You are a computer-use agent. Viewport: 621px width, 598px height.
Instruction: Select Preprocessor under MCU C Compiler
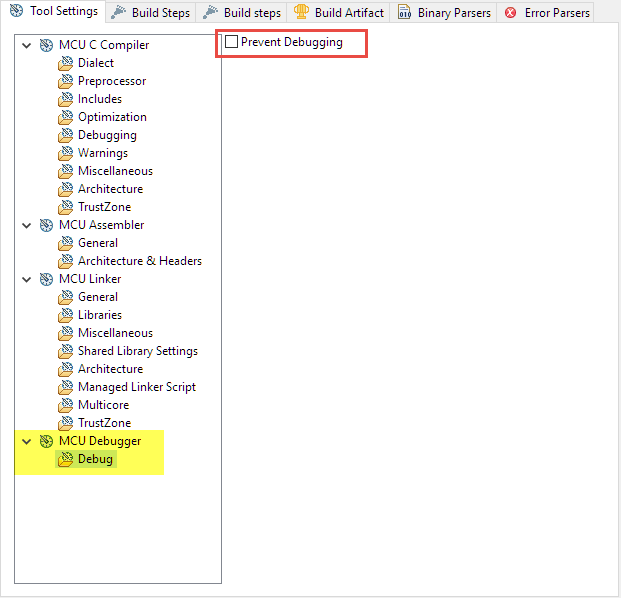point(112,81)
